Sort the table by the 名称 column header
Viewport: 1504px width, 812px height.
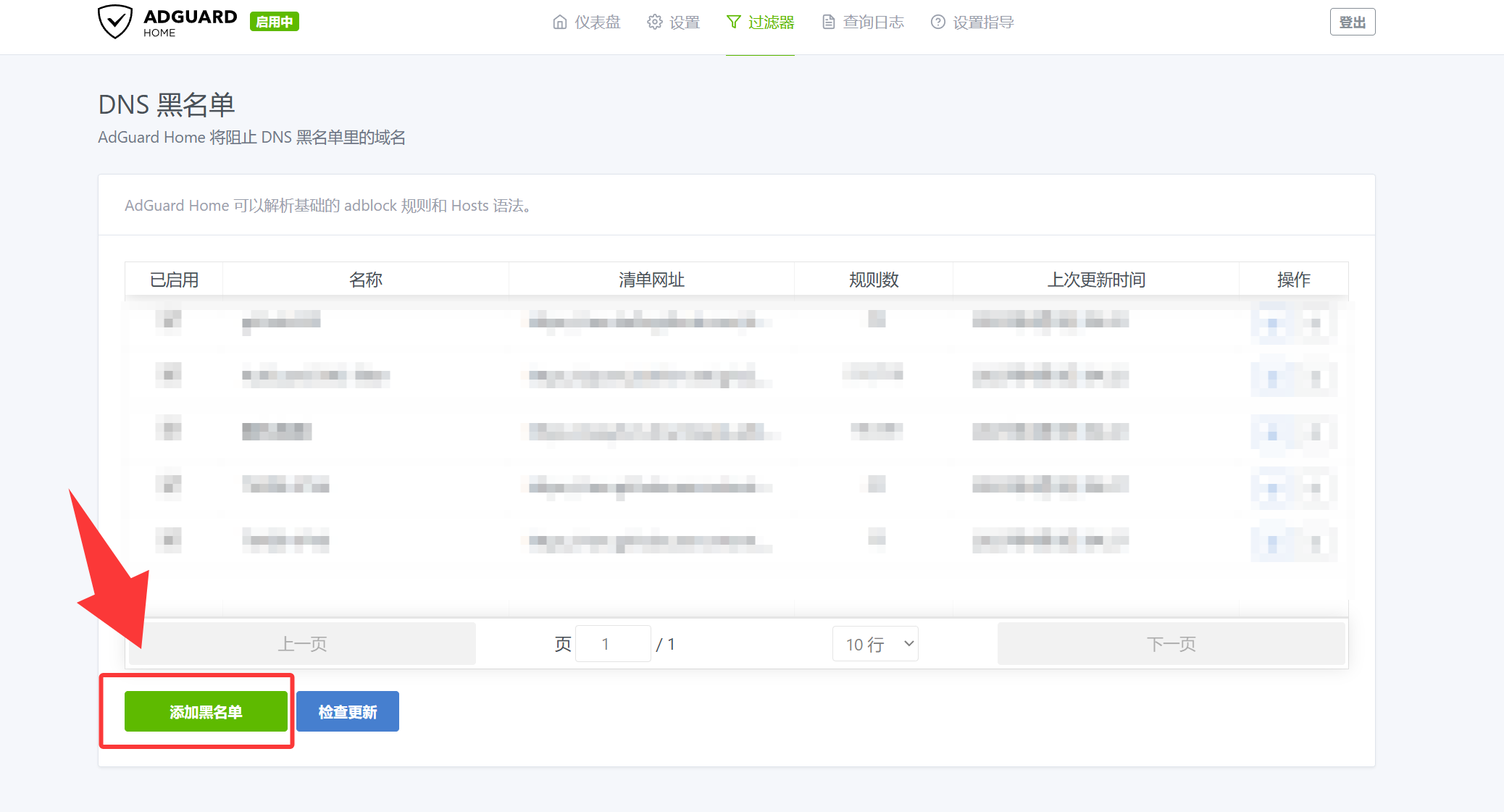tap(365, 280)
